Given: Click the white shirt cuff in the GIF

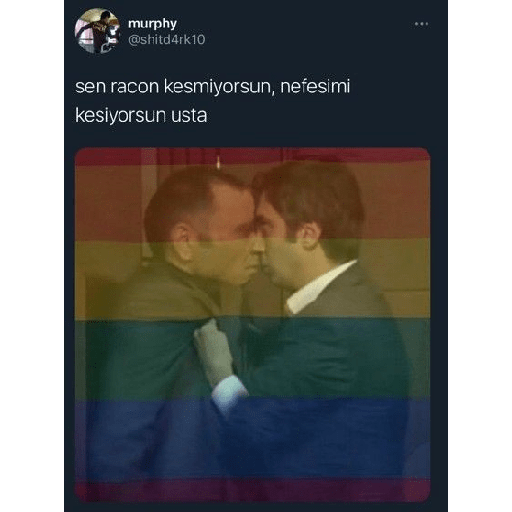Looking at the screenshot, I should tap(229, 394).
